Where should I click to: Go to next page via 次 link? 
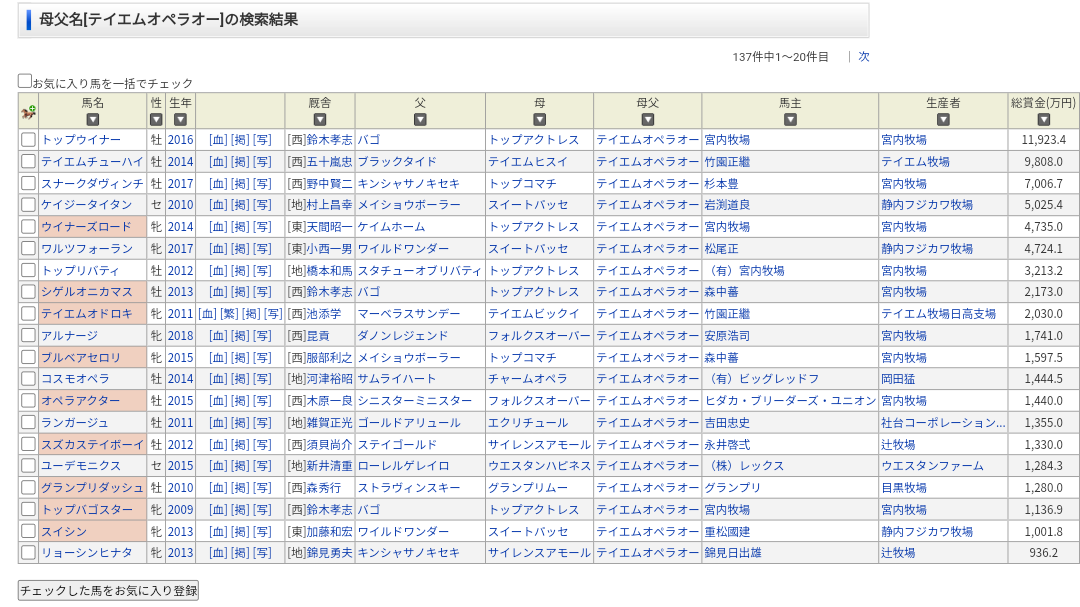tap(864, 57)
